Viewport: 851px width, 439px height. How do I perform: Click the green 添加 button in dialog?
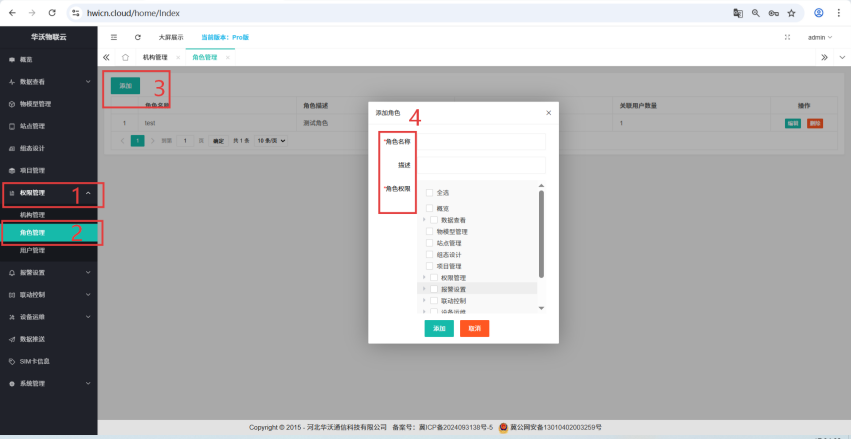pyautogui.click(x=438, y=328)
